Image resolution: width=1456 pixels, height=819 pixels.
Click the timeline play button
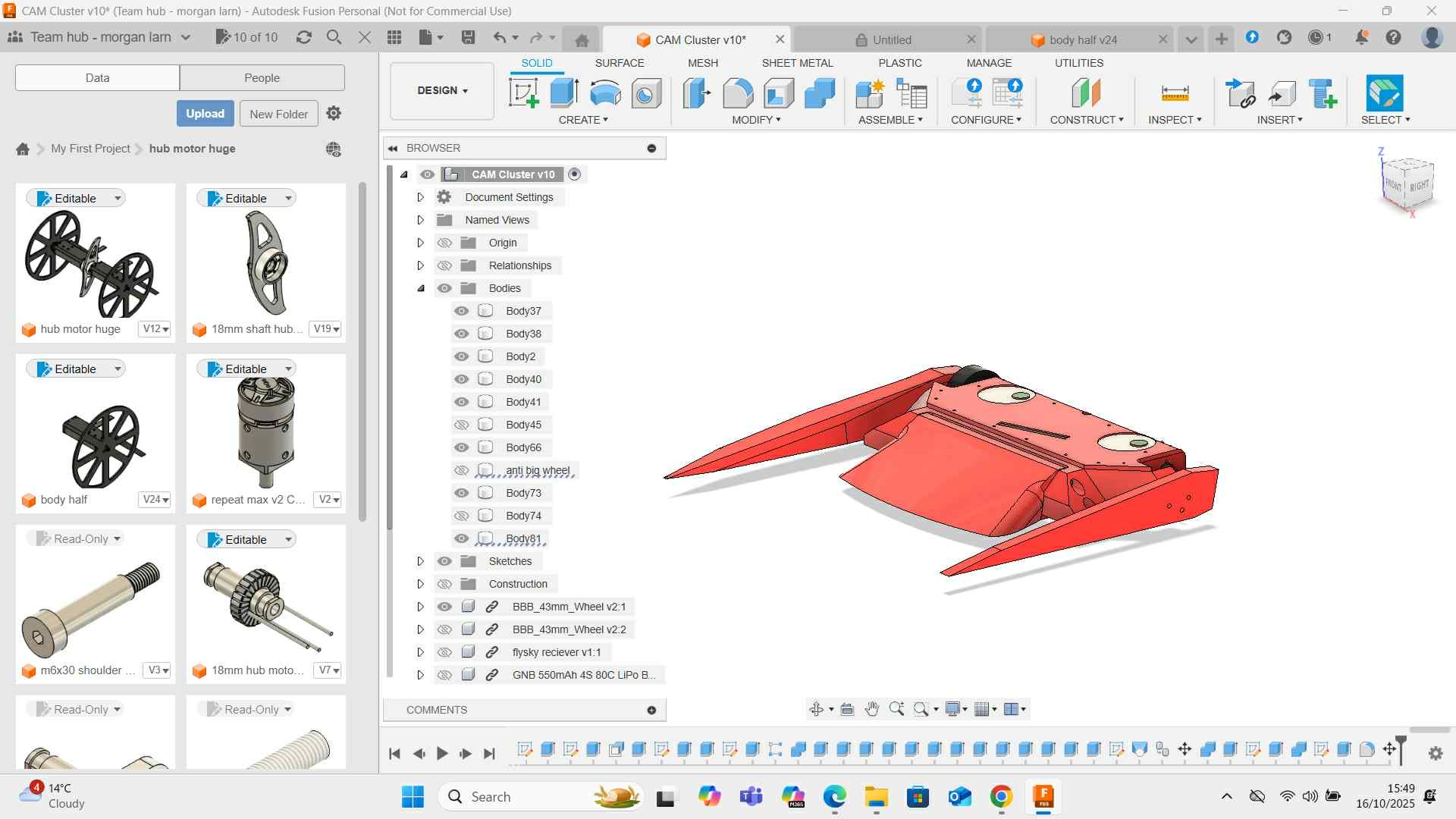[x=442, y=753]
